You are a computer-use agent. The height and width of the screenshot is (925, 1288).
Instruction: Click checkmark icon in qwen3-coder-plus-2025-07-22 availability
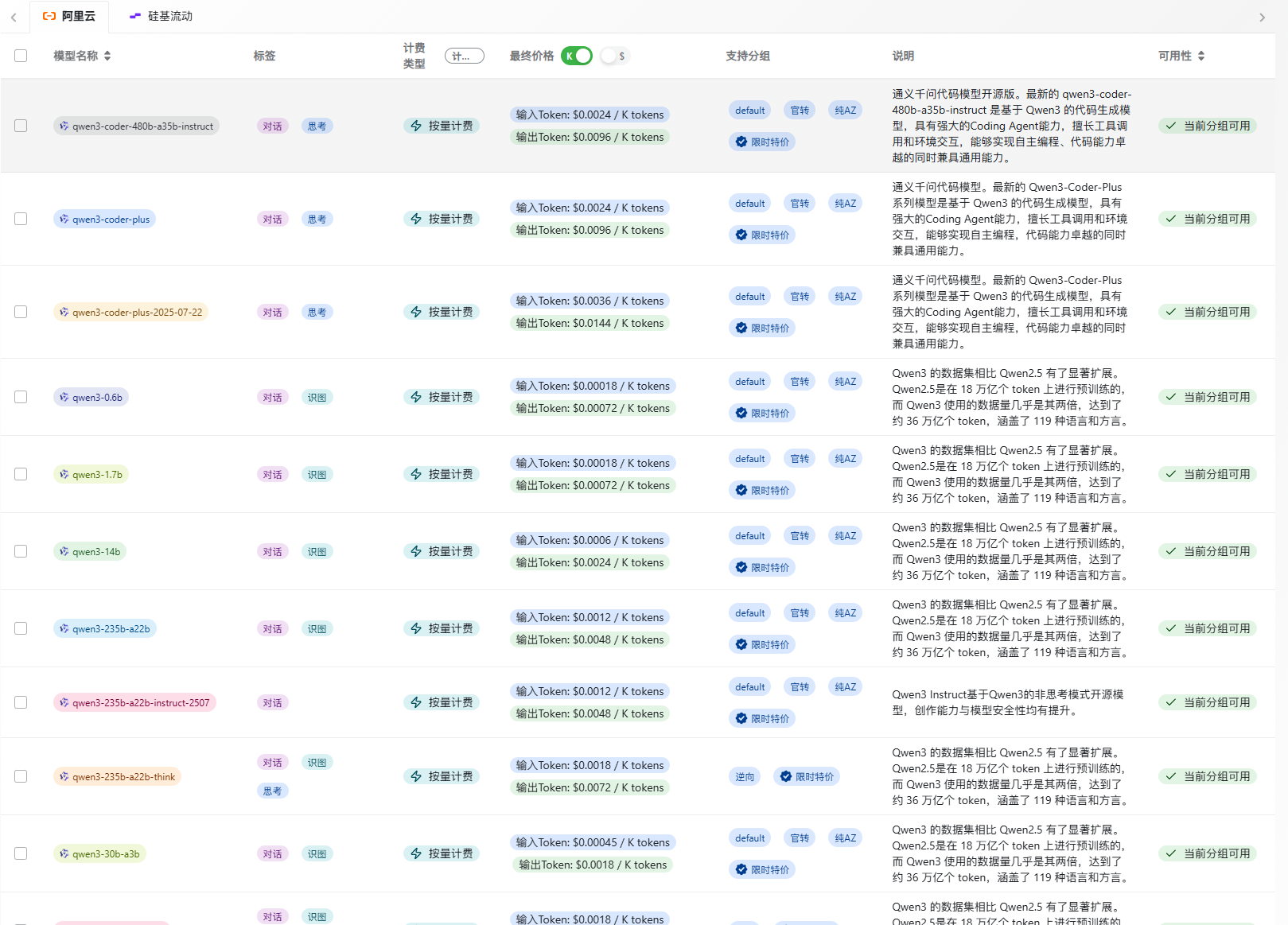1171,312
